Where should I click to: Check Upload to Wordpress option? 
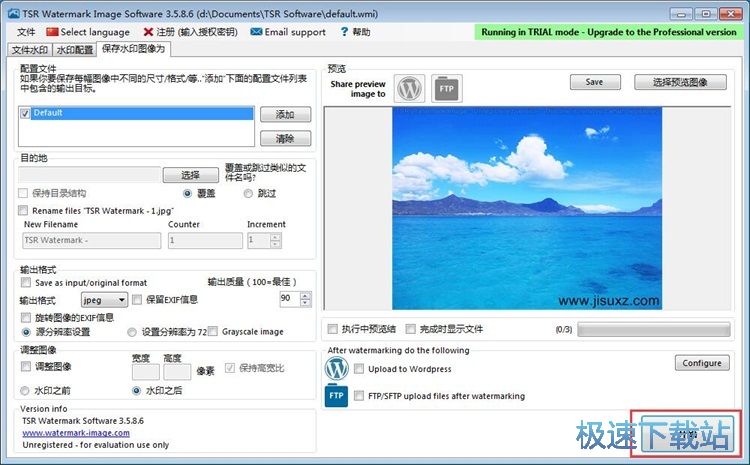pos(359,369)
